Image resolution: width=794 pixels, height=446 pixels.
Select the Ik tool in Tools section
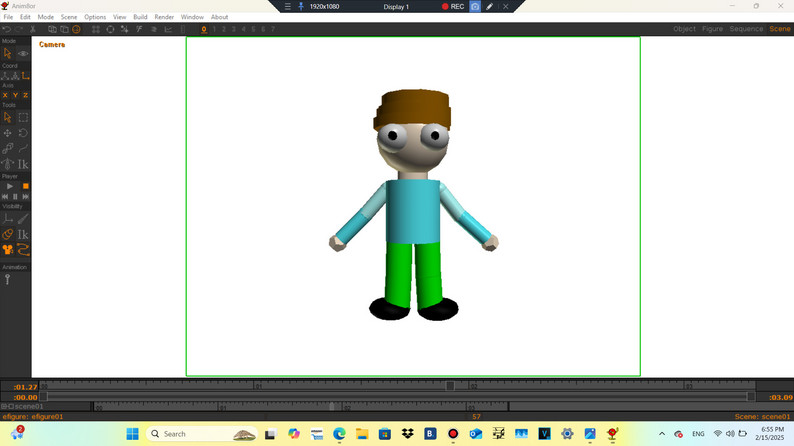tap(23, 164)
